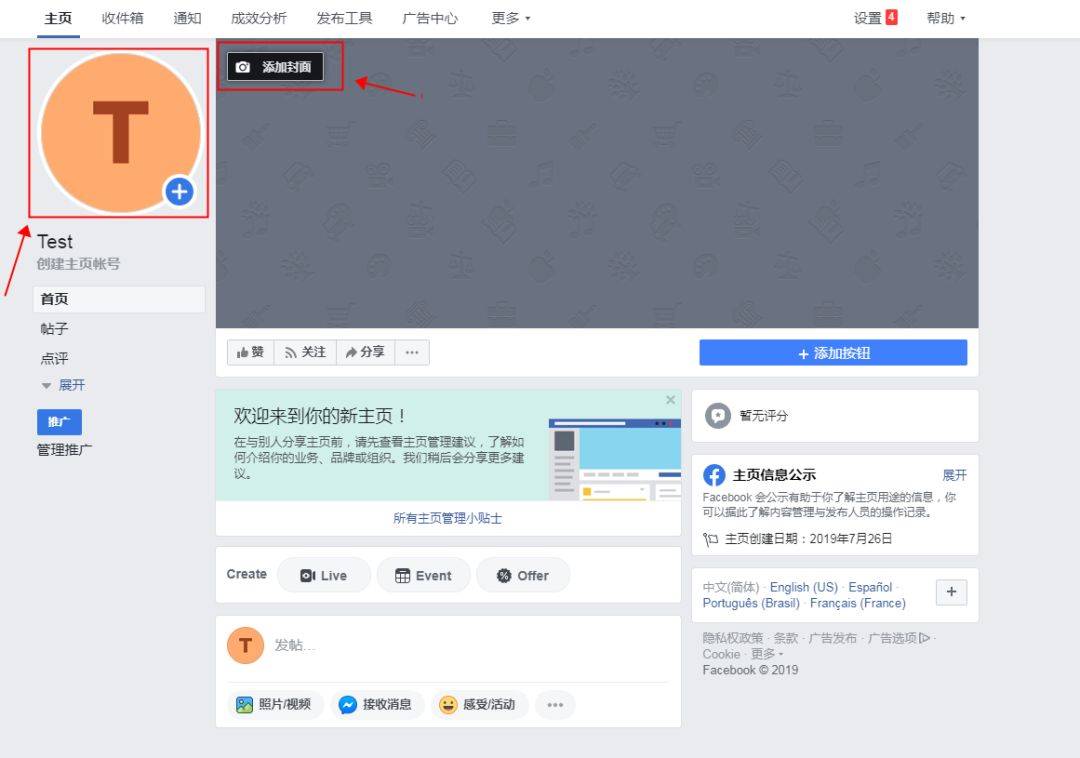
Task: Open 条款 footer link
Action: tap(786, 638)
